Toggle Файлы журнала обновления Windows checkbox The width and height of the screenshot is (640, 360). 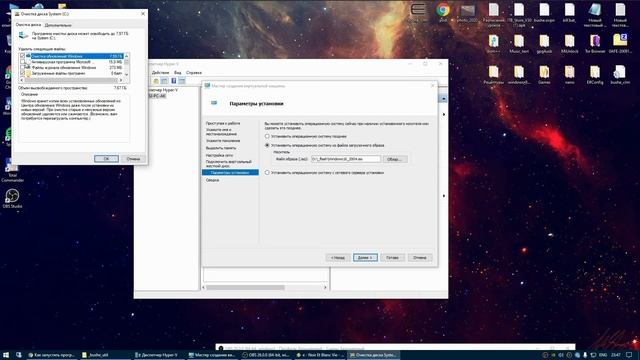click(22, 68)
